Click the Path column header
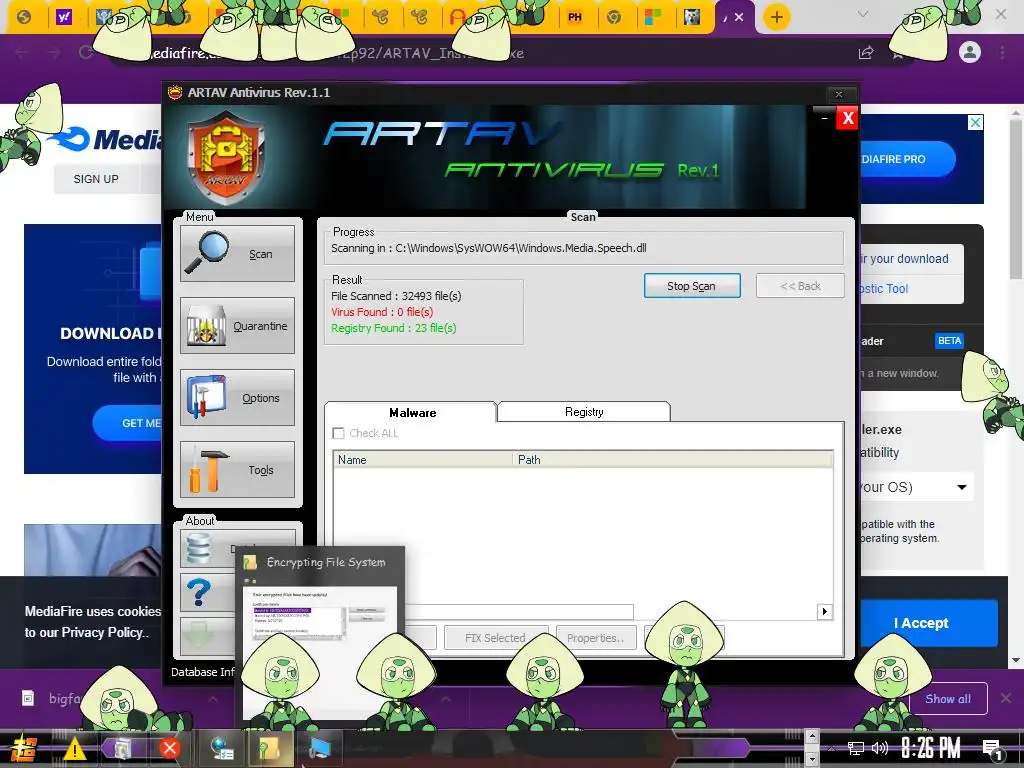 (x=673, y=460)
